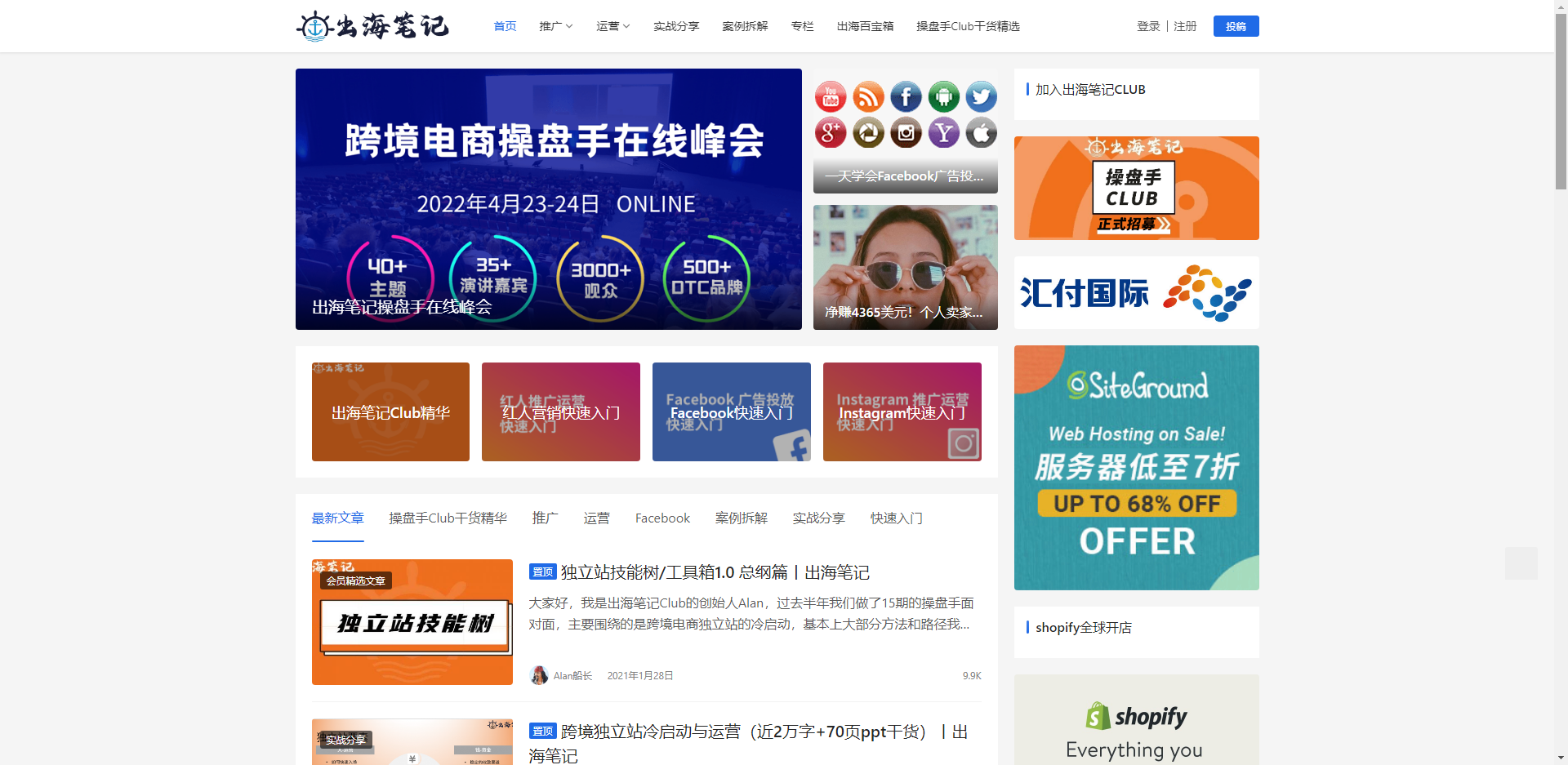This screenshot has width=1568, height=765.
Task: Open article 跨境独立站冷启动与运营
Action: [x=748, y=743]
